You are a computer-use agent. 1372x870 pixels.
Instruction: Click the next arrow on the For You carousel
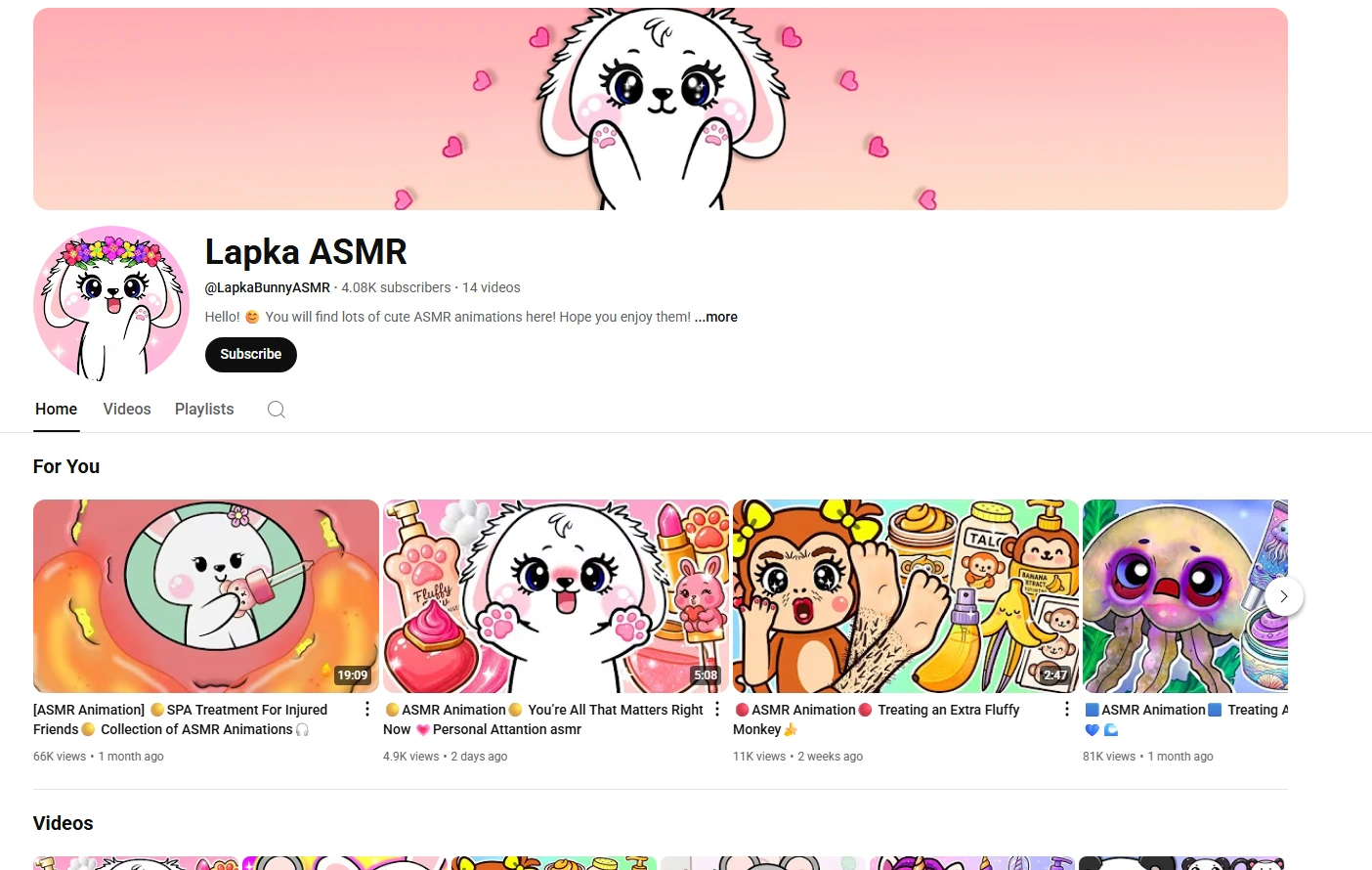click(1284, 595)
